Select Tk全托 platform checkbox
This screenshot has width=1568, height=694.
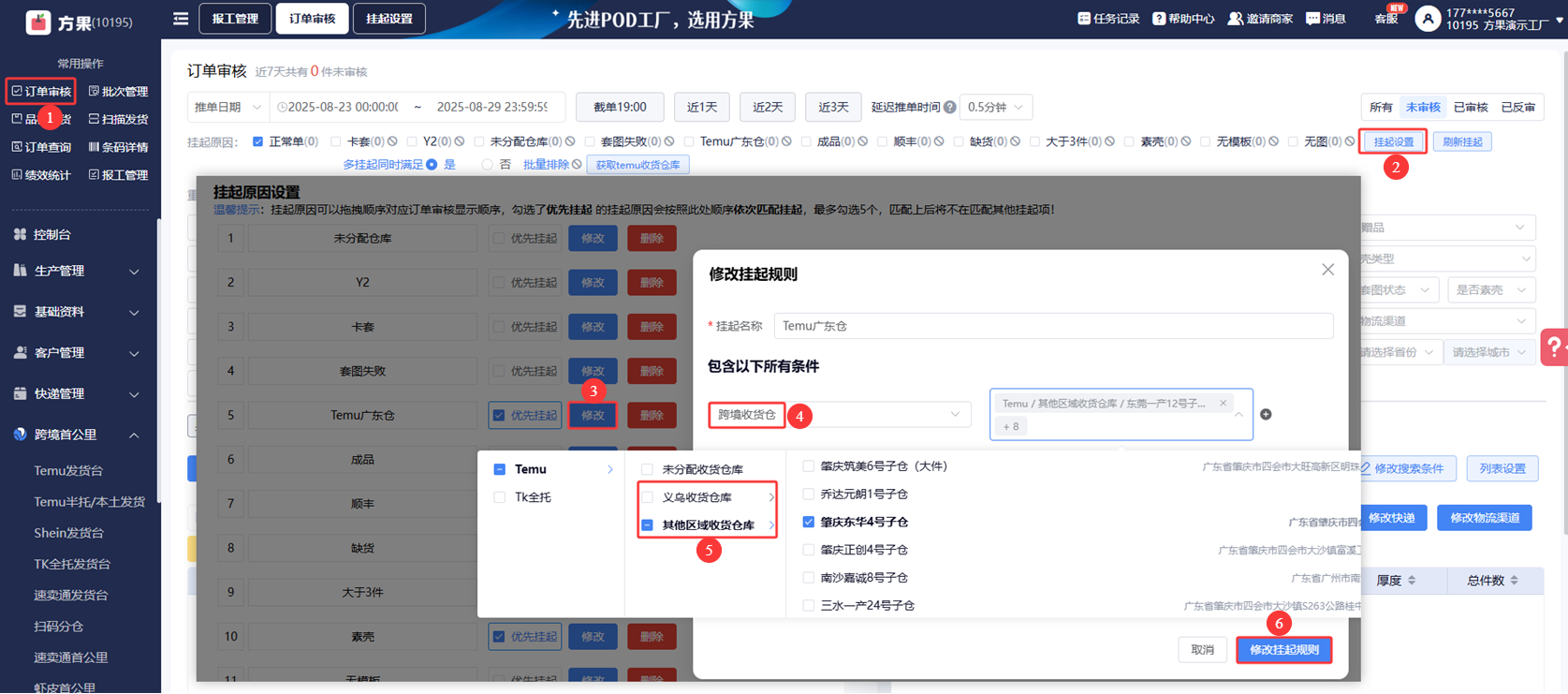point(500,497)
